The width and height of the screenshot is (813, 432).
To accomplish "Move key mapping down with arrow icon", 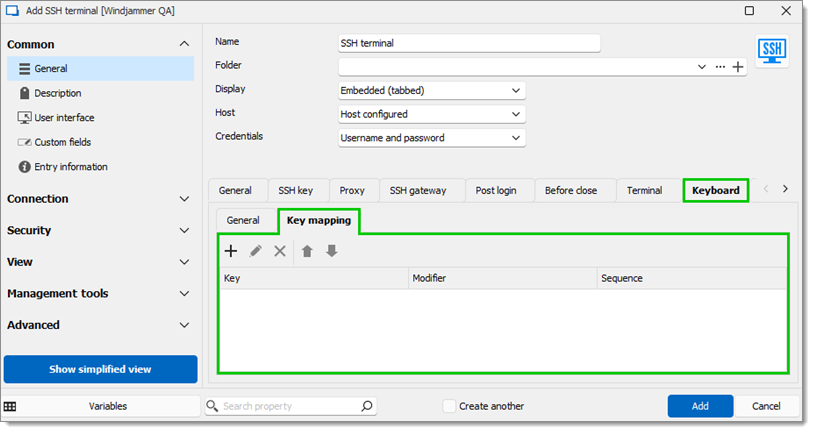I will click(332, 251).
